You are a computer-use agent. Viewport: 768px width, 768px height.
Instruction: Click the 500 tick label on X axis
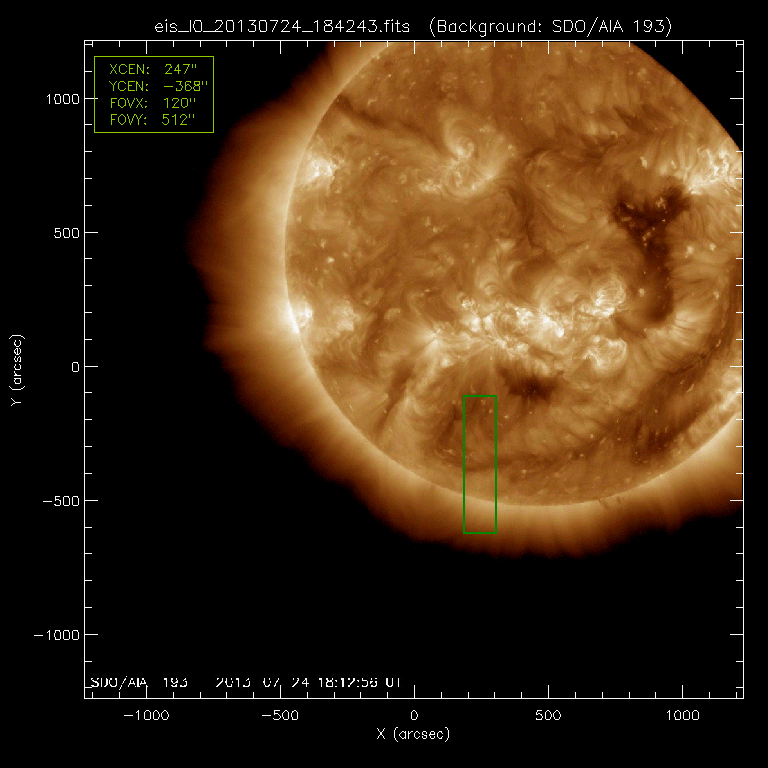coord(548,716)
